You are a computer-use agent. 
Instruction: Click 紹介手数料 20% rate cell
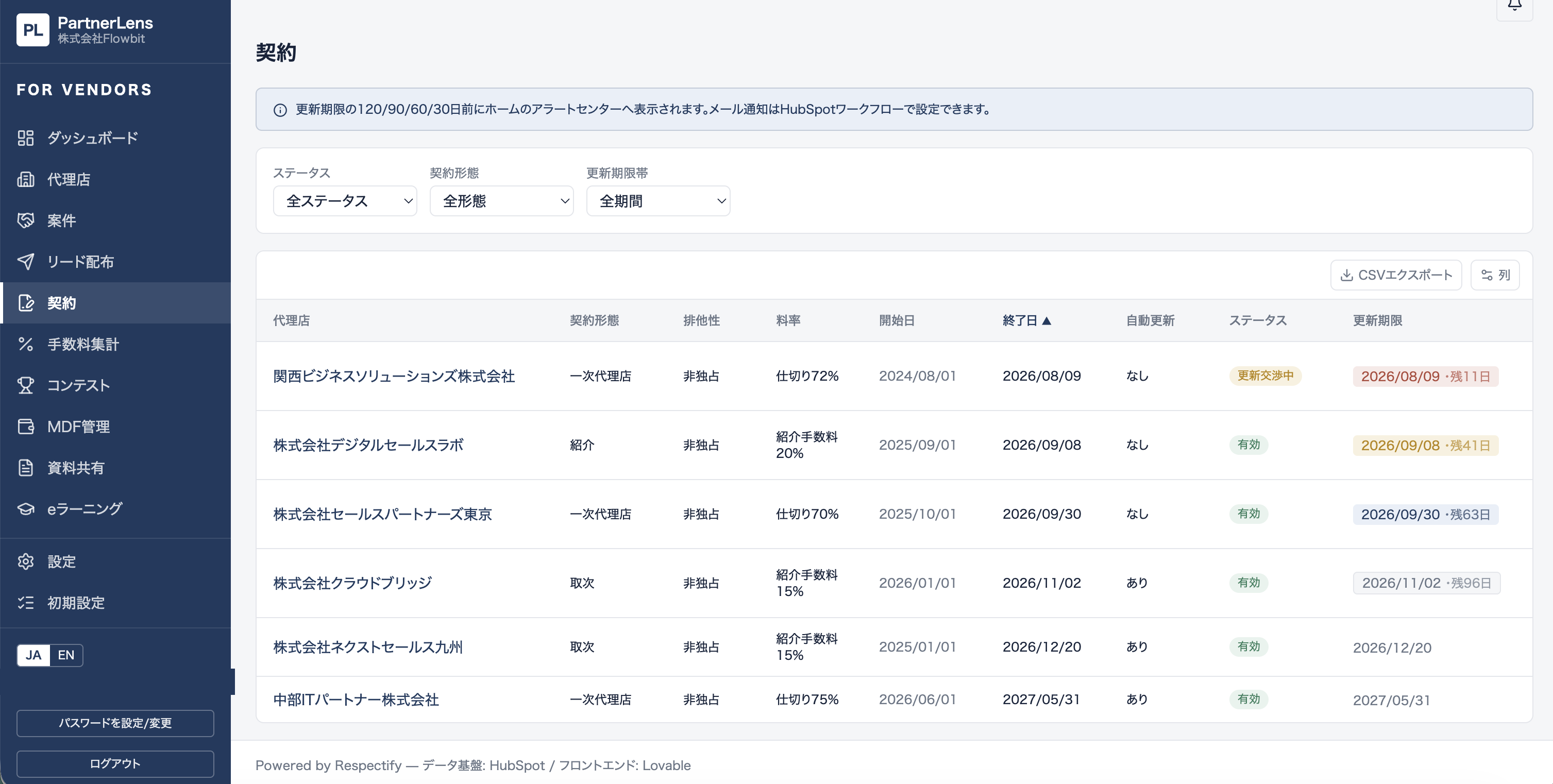(x=807, y=445)
